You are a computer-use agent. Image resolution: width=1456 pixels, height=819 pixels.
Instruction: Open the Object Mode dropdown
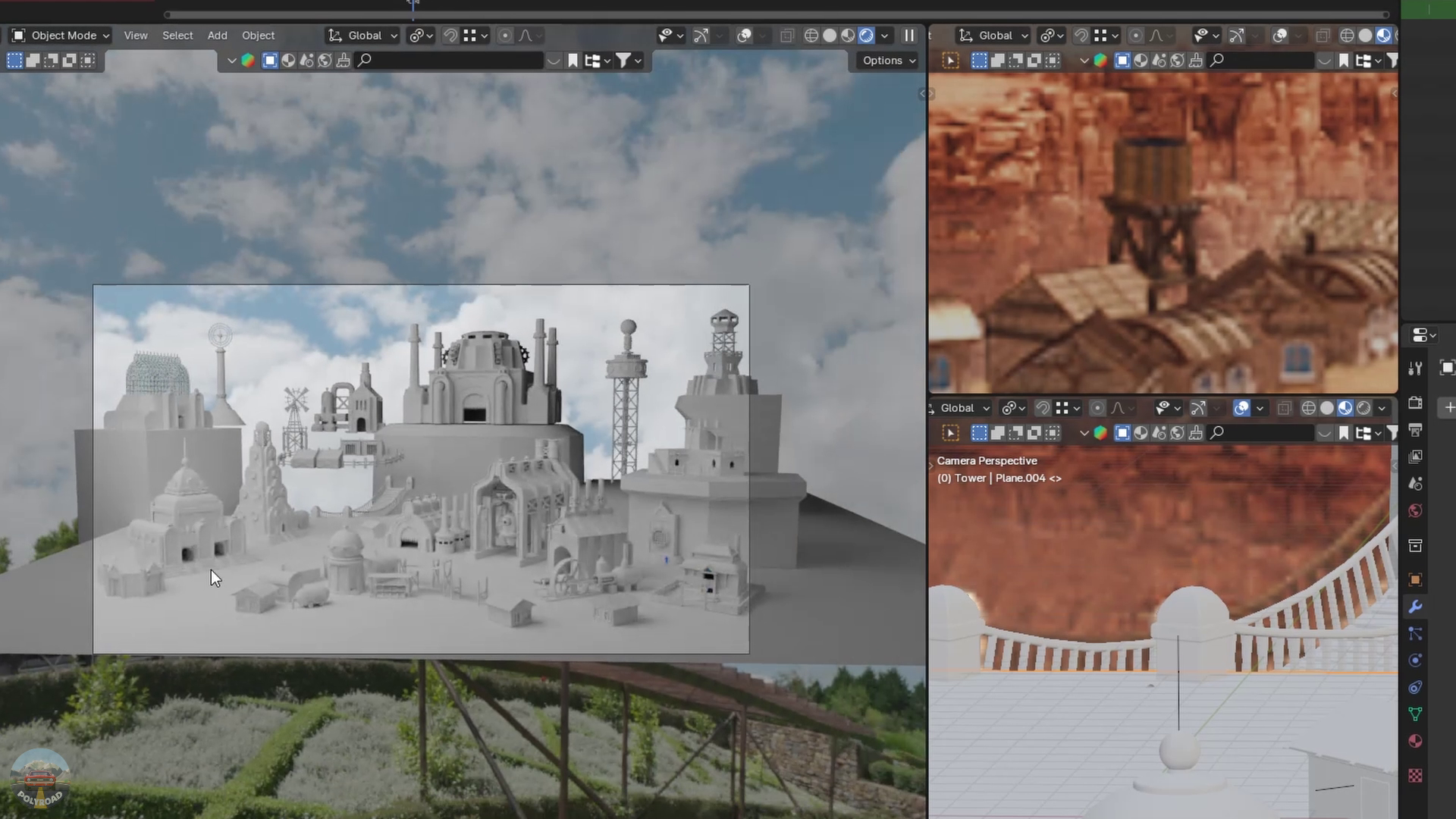click(x=61, y=36)
